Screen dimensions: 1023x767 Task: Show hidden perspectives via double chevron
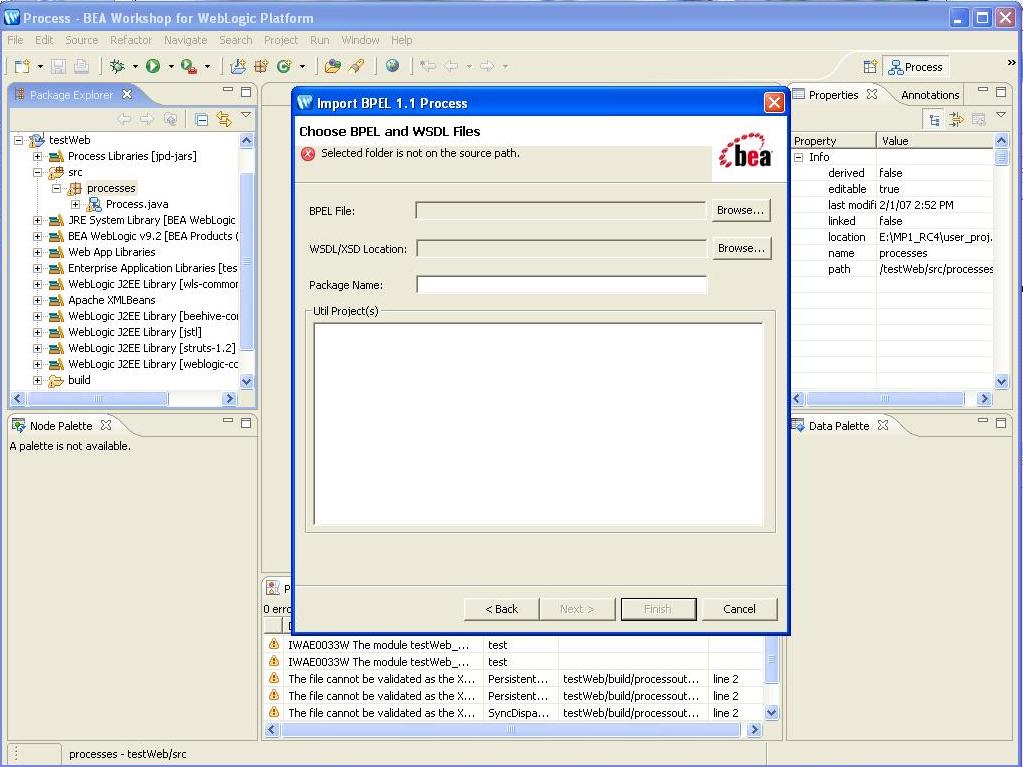(1011, 63)
